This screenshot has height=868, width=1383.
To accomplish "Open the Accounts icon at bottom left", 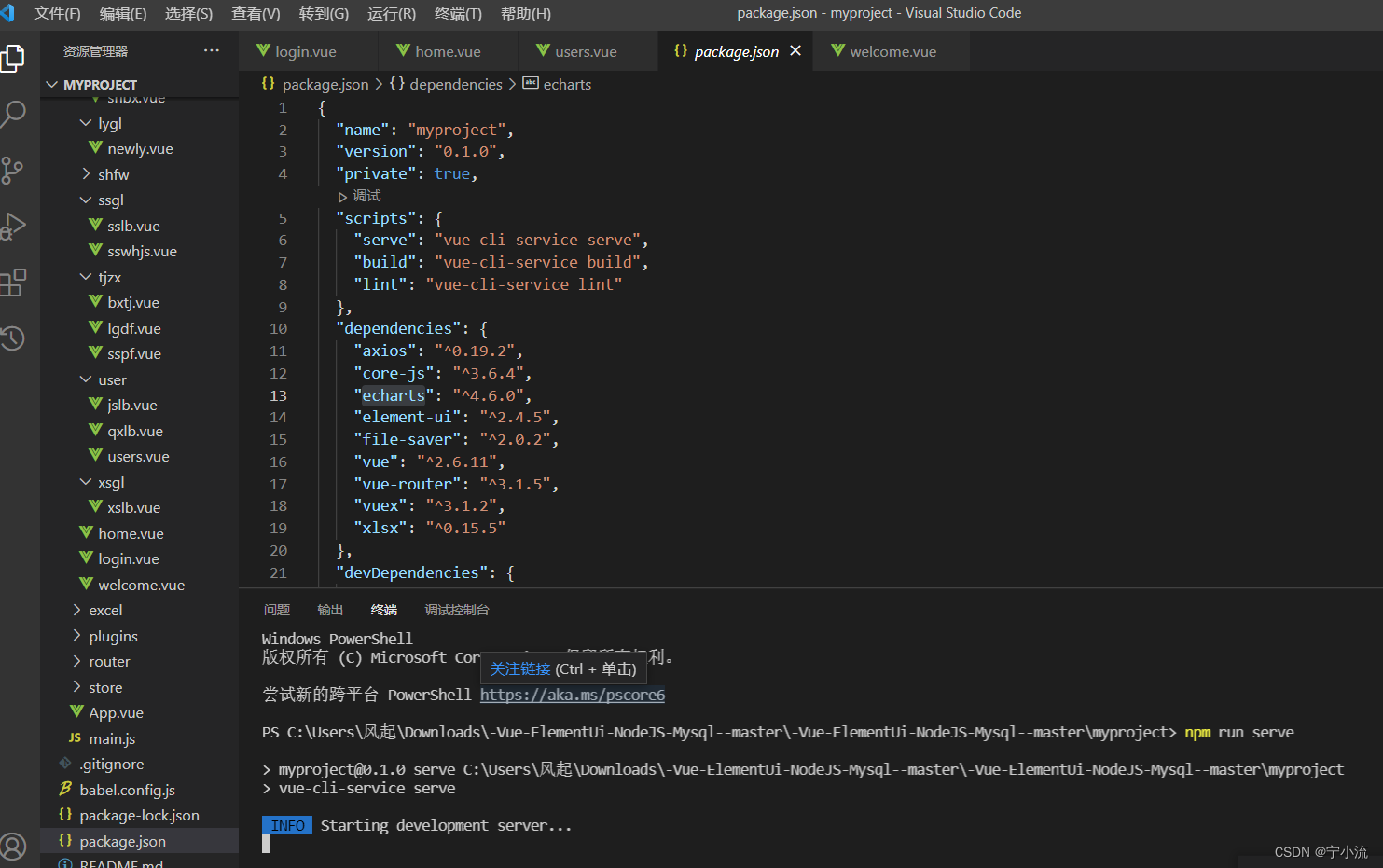I will [13, 847].
